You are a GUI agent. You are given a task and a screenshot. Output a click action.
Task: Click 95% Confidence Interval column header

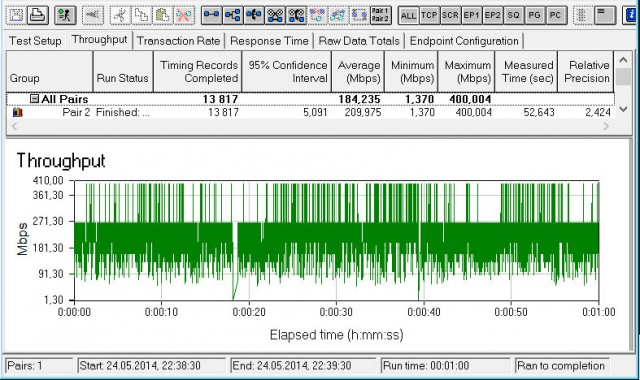point(287,71)
